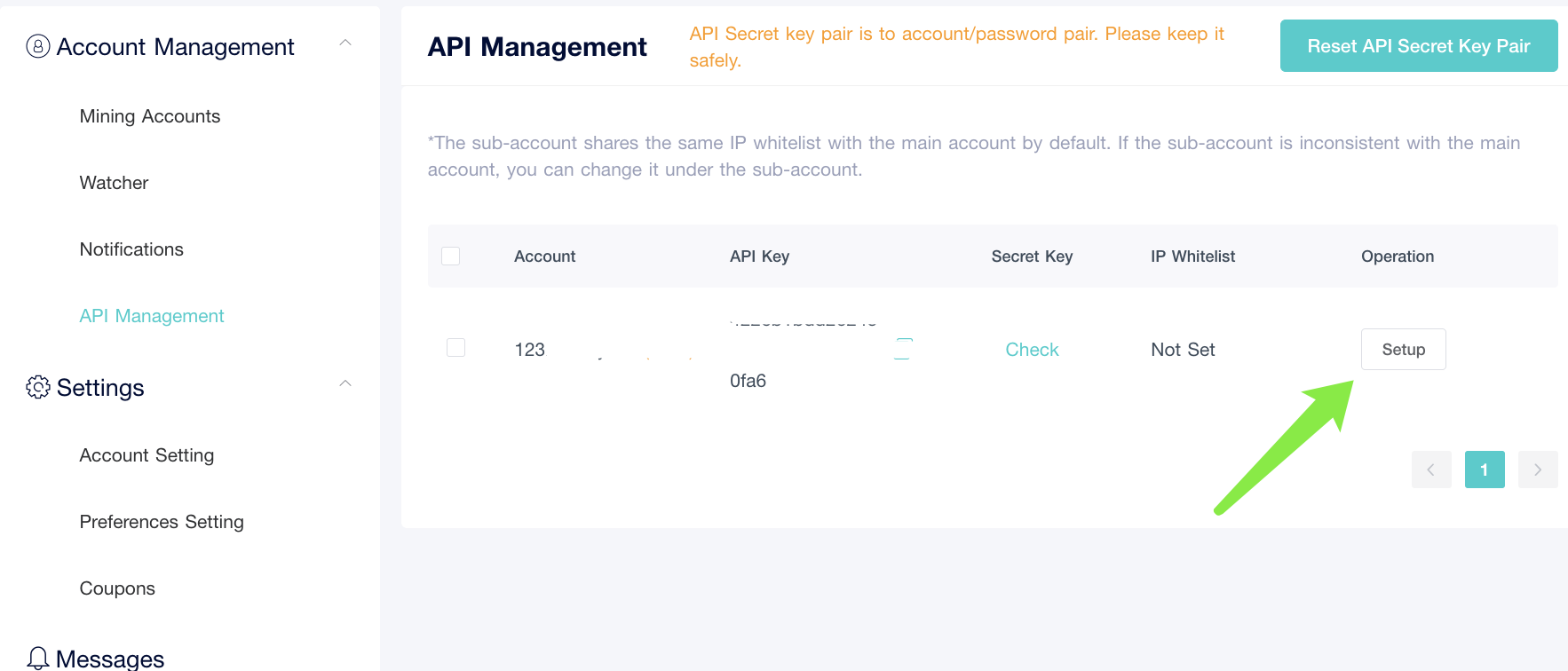Click Reset API Secret Key Pair
1568x671 pixels.
tap(1418, 45)
